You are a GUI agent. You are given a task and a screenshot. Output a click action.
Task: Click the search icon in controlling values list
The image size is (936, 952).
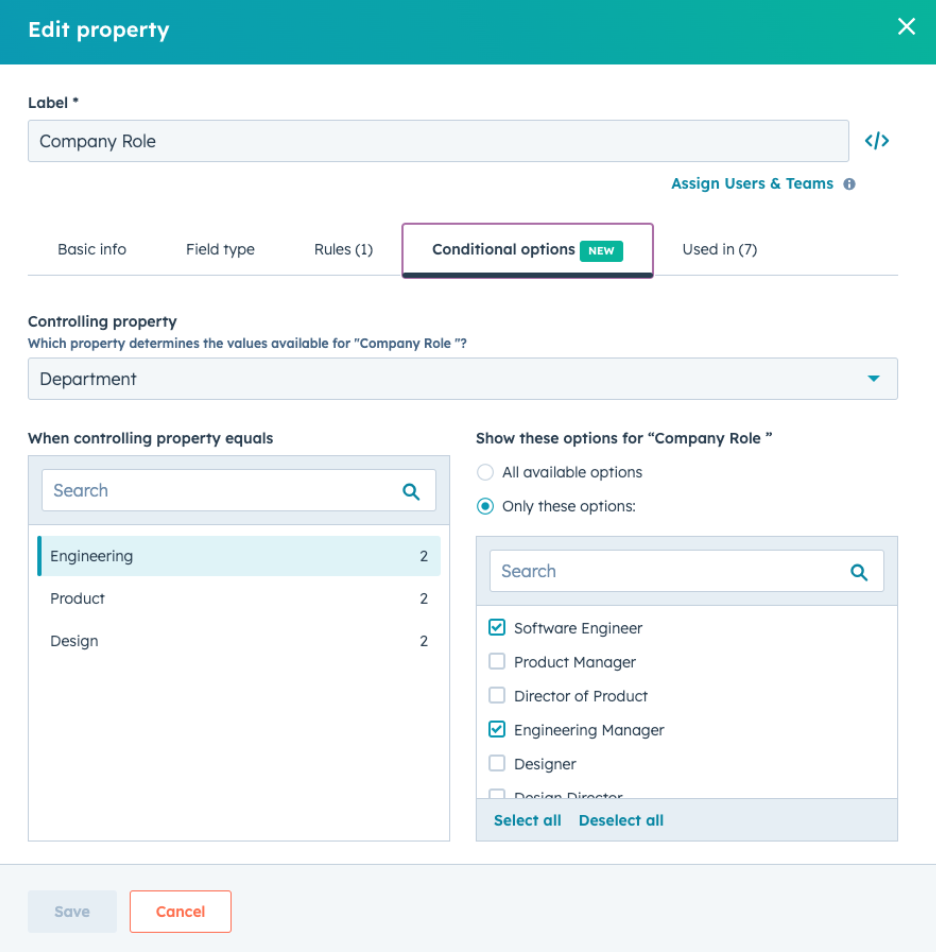[x=411, y=491]
